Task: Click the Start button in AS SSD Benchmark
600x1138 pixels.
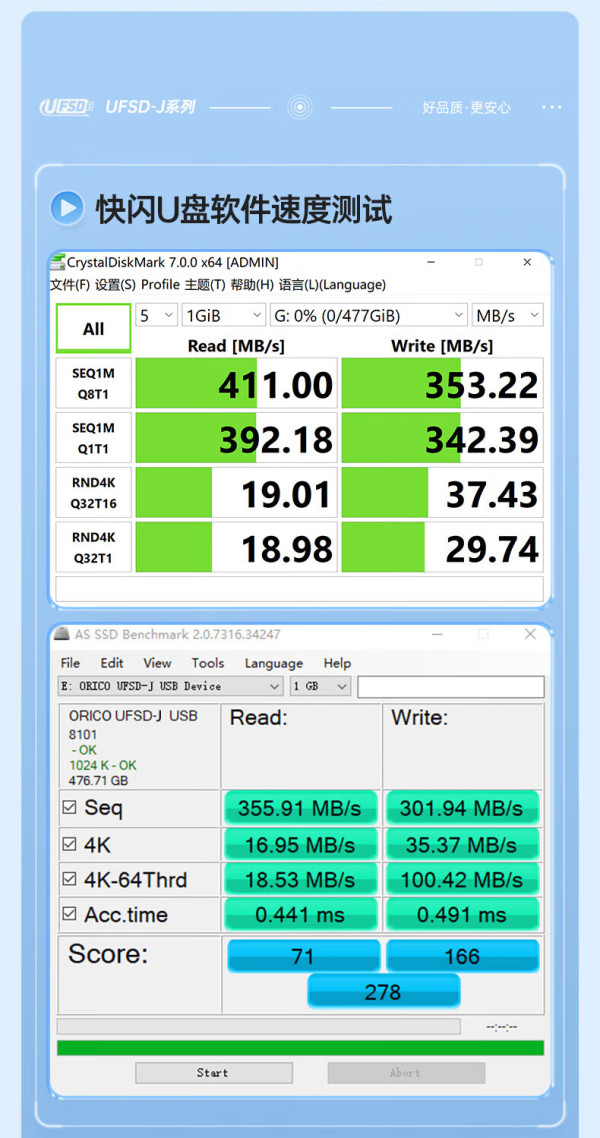Action: [214, 1073]
